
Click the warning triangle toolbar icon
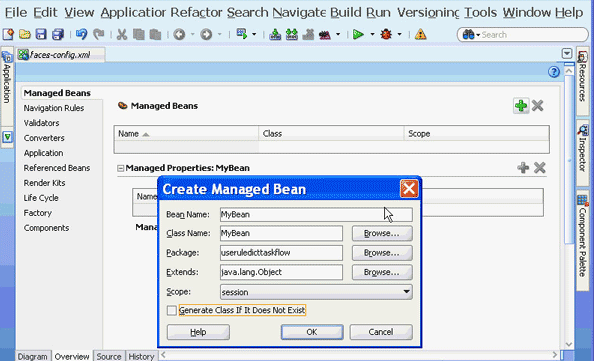(x=420, y=34)
